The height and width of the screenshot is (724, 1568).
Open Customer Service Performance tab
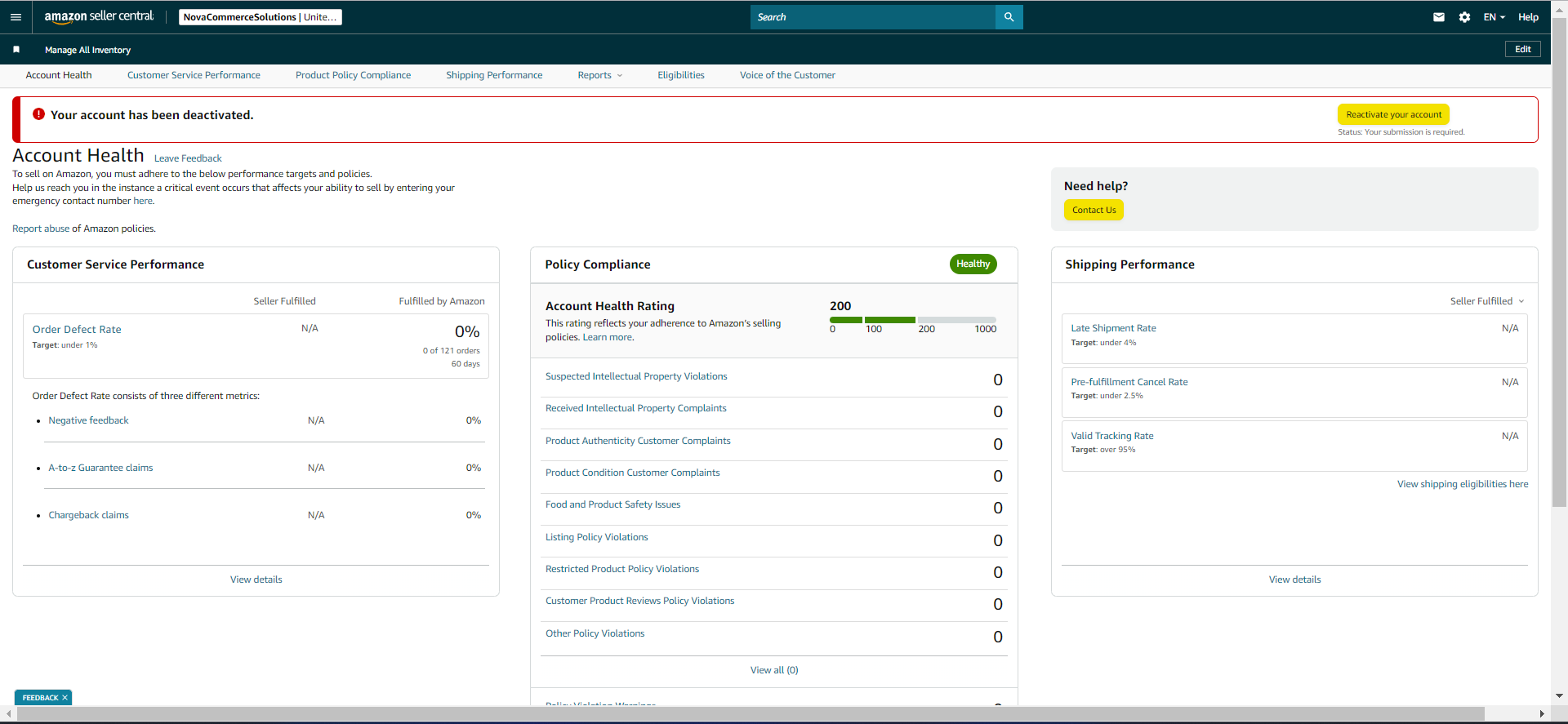194,75
